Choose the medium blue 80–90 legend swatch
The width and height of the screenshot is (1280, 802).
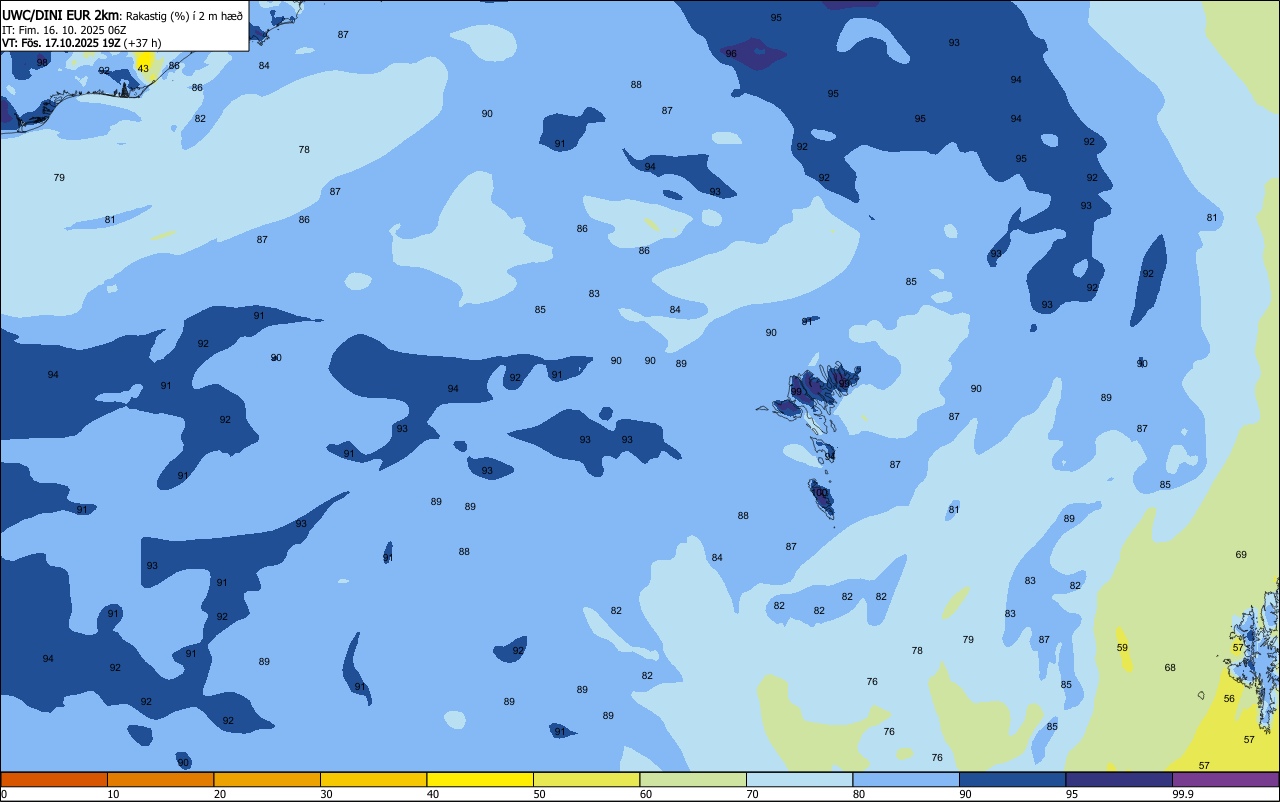pyautogui.click(x=906, y=779)
